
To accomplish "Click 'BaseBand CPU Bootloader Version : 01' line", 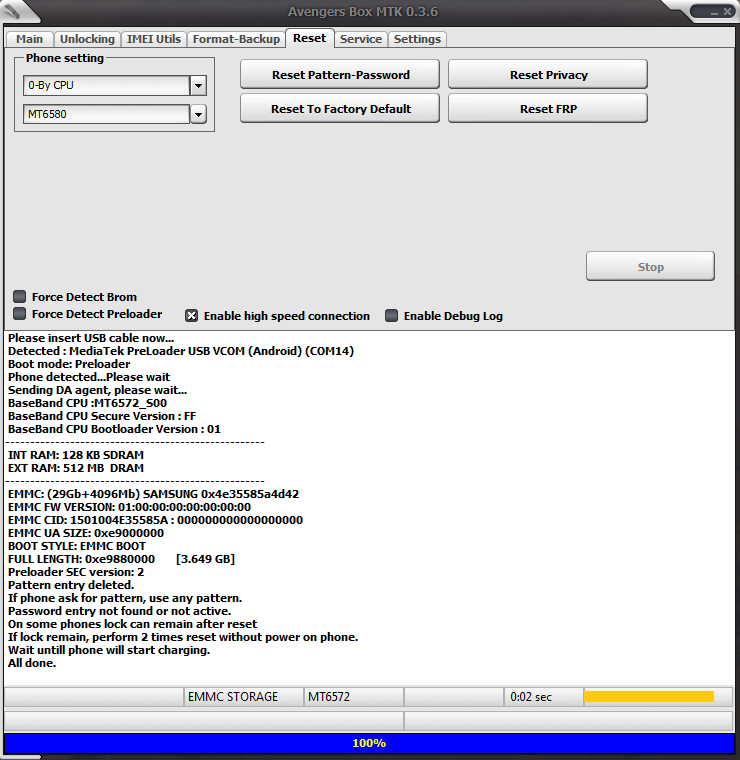I will pyautogui.click(x=114, y=429).
